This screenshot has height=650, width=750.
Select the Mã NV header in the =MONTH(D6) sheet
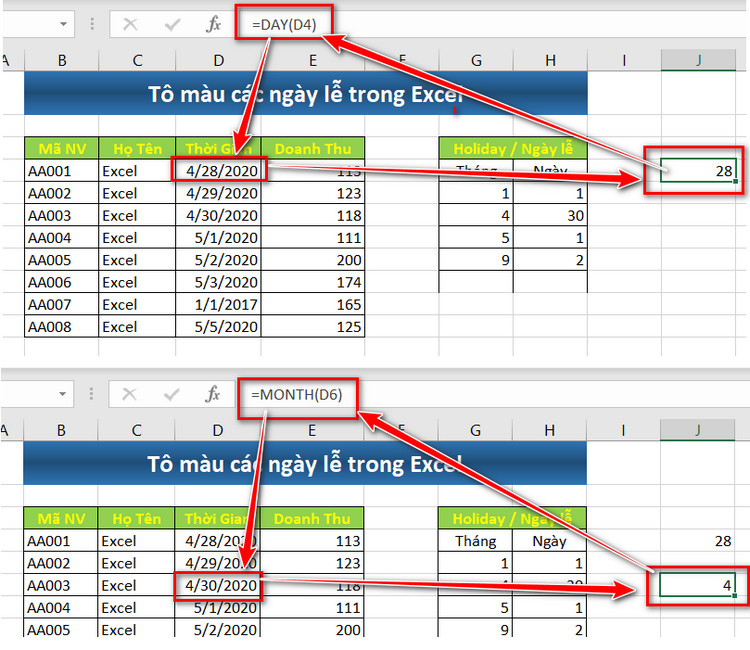[x=60, y=518]
